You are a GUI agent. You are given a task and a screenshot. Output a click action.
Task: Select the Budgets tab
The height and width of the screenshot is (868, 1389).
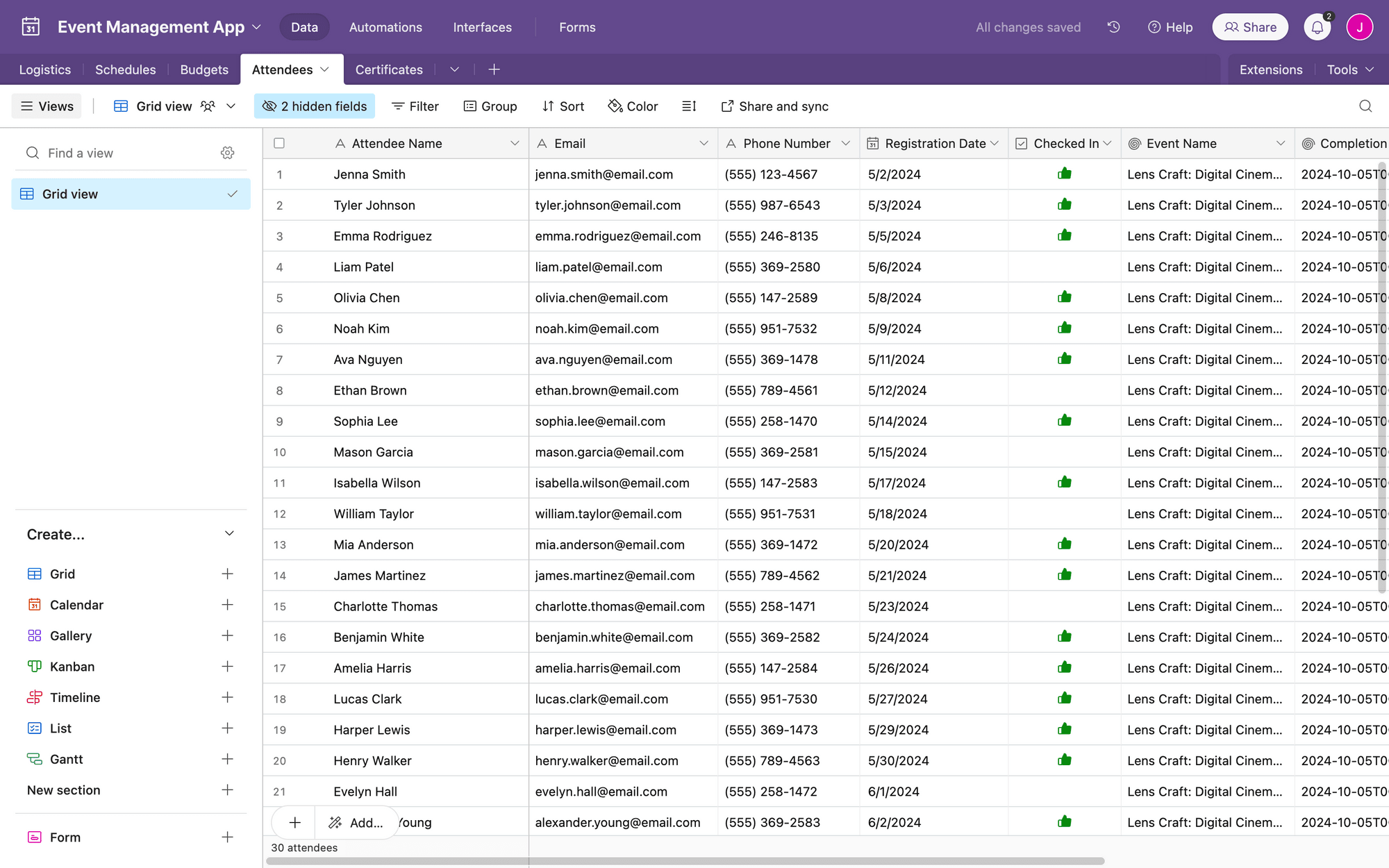tap(204, 69)
